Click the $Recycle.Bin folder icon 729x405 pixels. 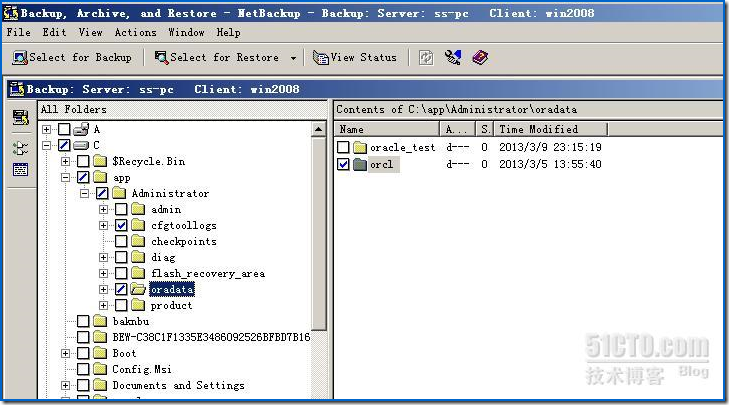coord(100,161)
